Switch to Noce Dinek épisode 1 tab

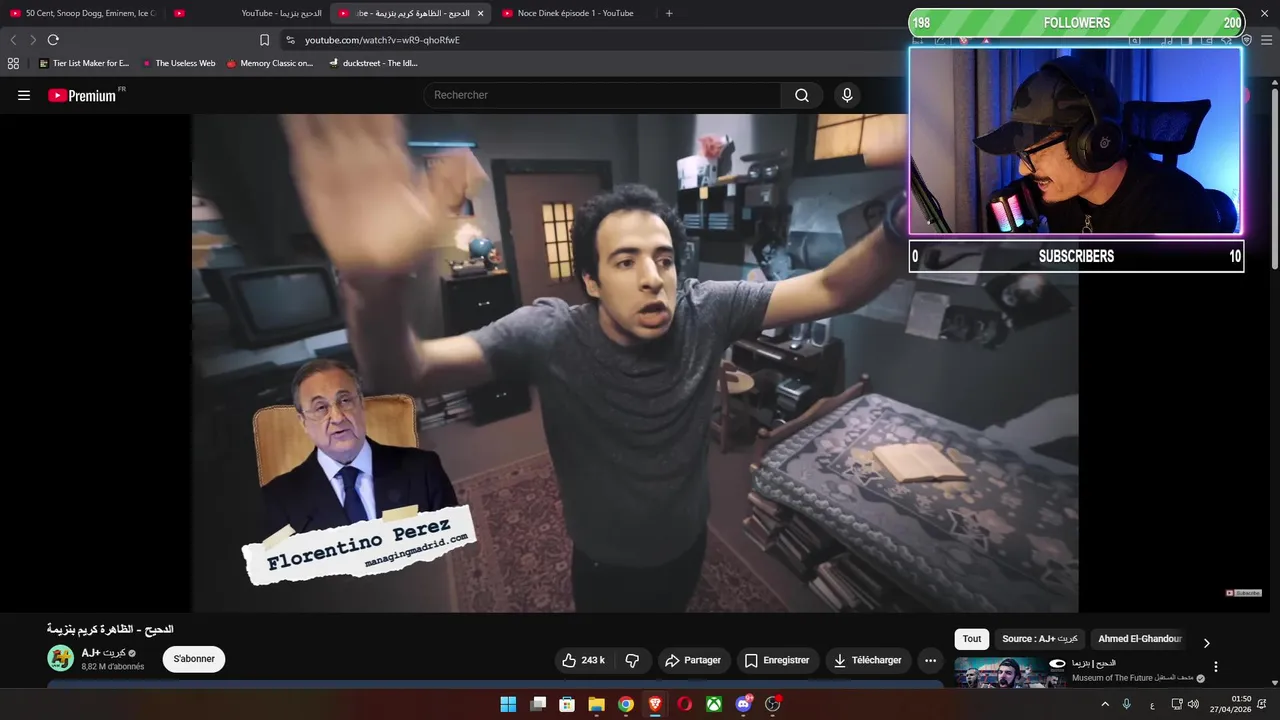pyautogui.click(x=575, y=13)
